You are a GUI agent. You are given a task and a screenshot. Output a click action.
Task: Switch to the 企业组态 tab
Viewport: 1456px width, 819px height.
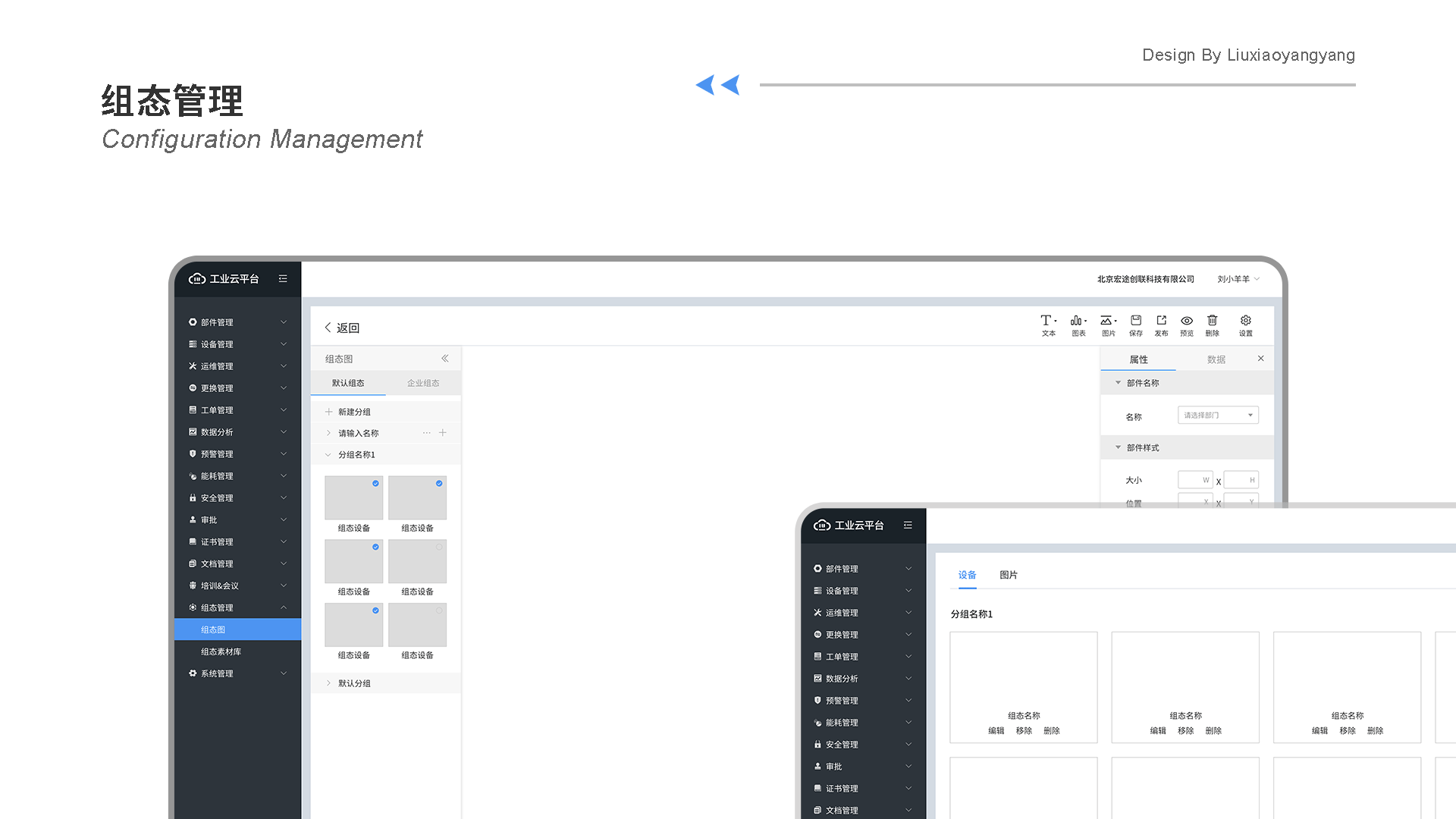click(x=423, y=383)
